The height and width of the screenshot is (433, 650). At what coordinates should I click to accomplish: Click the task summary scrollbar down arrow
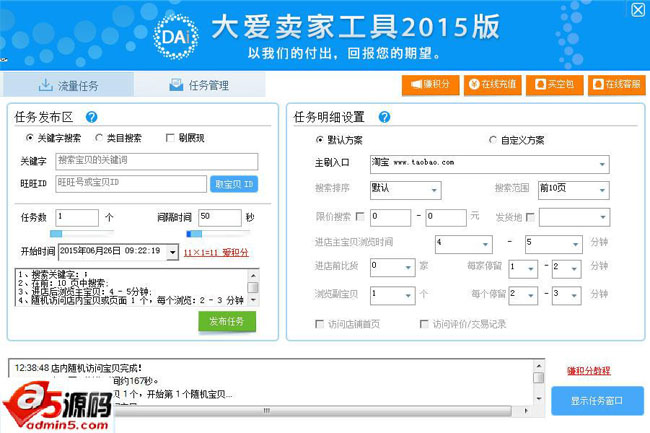pos(253,300)
